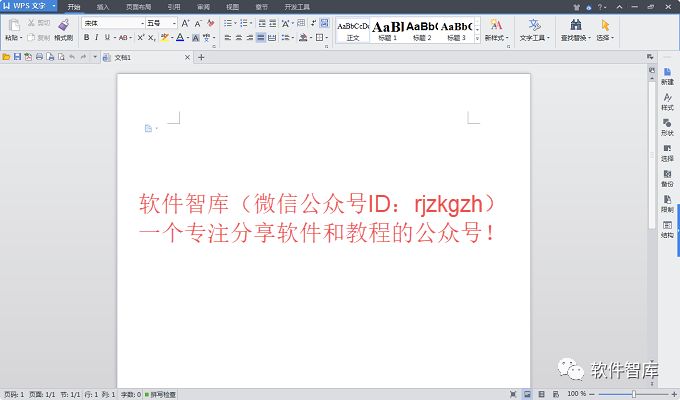The width and height of the screenshot is (680, 400).
Task: Increase the paragraph indent icon
Action: [273, 23]
